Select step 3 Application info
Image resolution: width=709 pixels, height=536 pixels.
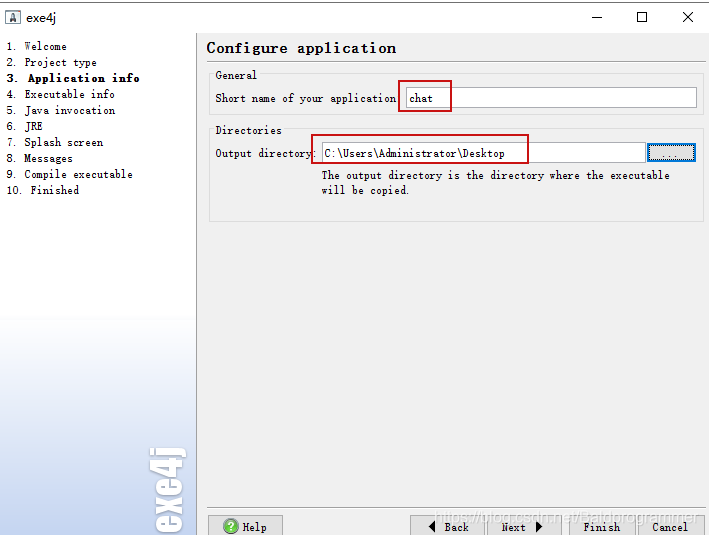pos(73,78)
